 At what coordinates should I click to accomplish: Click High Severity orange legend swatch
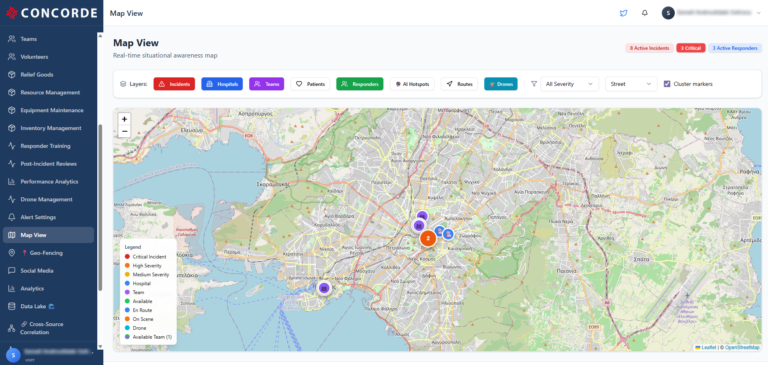[127, 266]
